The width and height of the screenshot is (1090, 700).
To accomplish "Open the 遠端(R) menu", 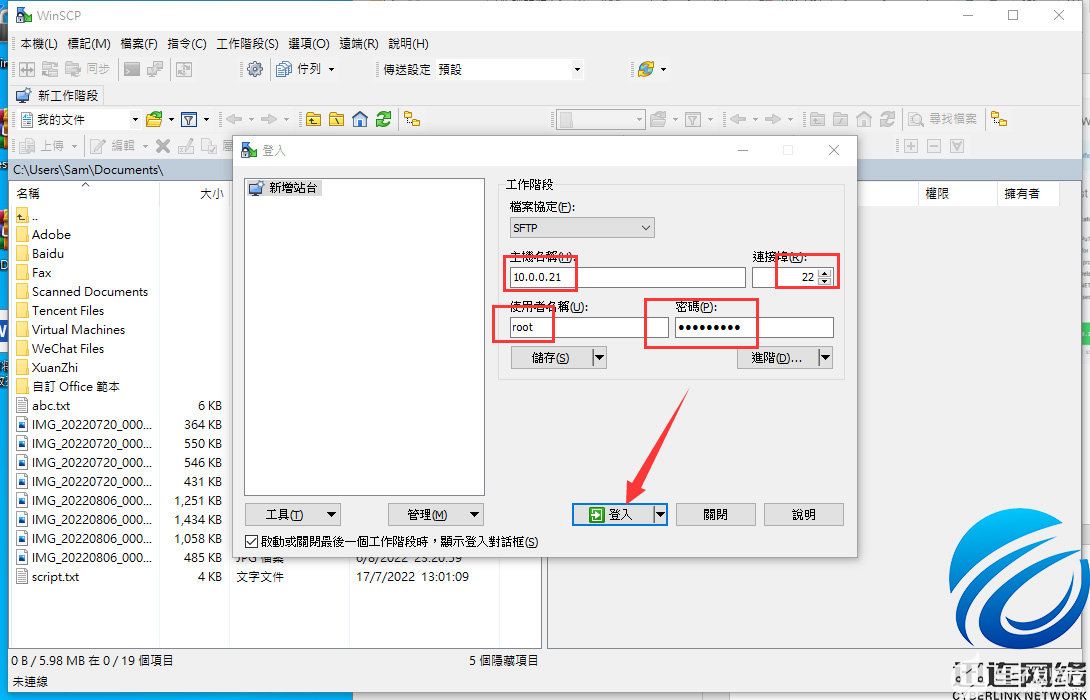I will [359, 44].
